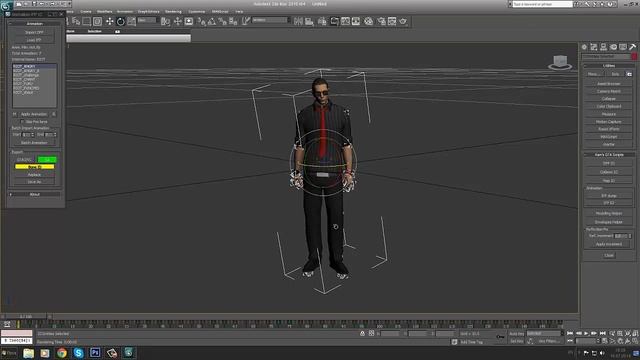Open Select by Name tool
Screen dimensions: 640x360
(76, 21)
